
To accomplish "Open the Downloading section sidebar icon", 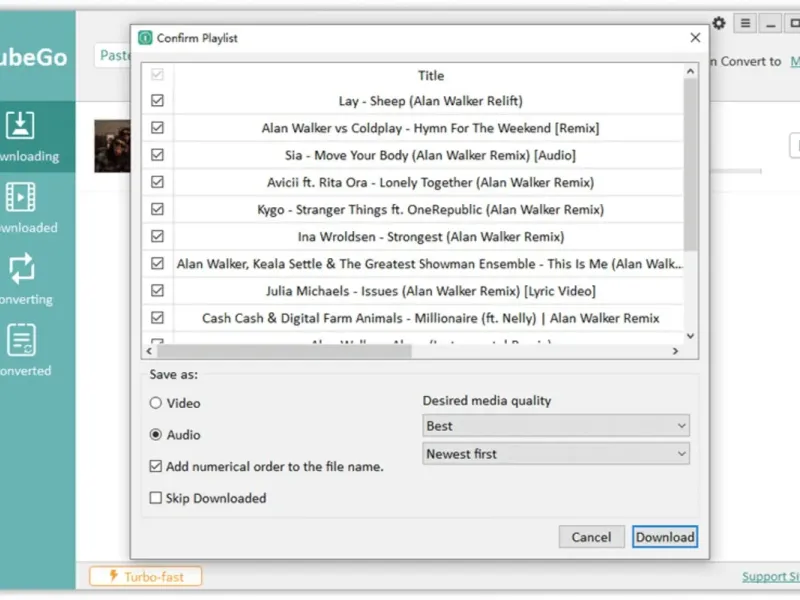I will [x=22, y=126].
